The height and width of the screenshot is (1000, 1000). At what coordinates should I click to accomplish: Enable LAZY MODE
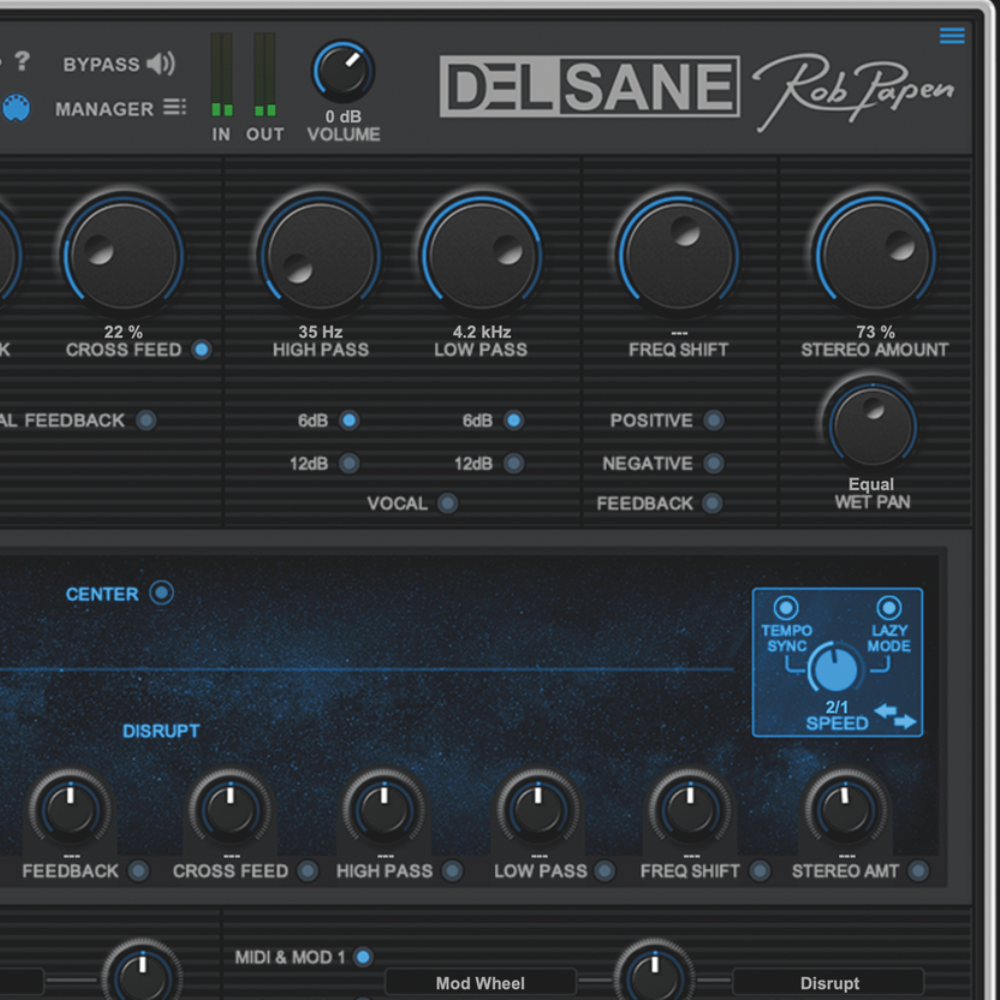pyautogui.click(x=889, y=607)
